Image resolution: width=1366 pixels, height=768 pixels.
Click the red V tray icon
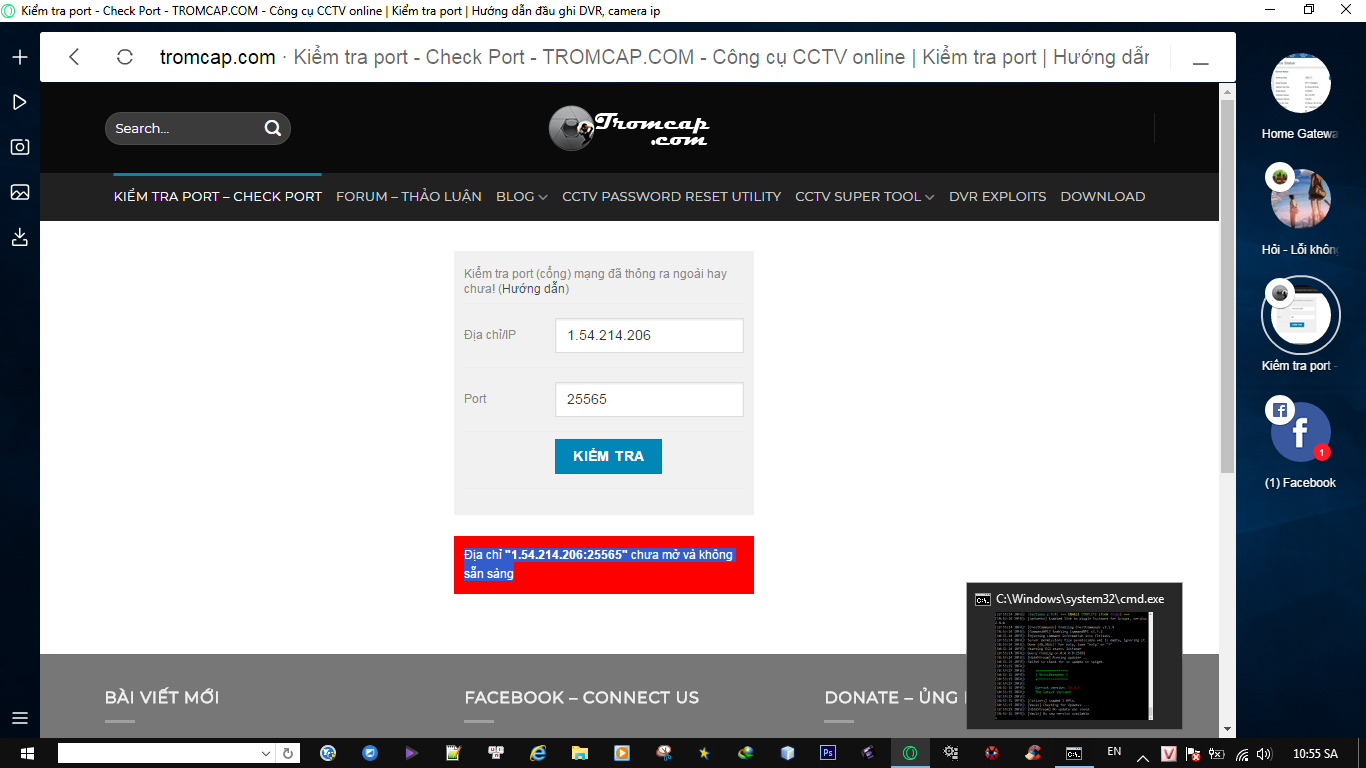1169,754
